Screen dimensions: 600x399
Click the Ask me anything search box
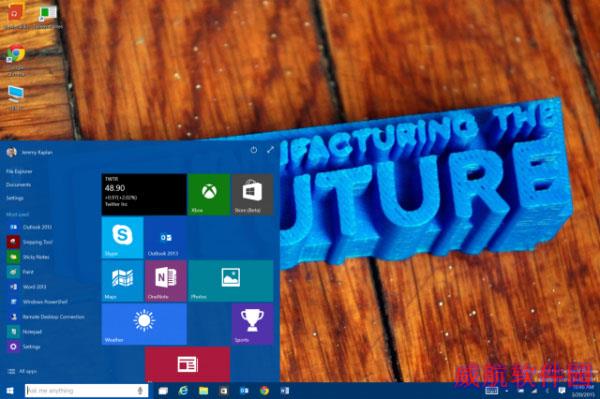[x=86, y=391]
